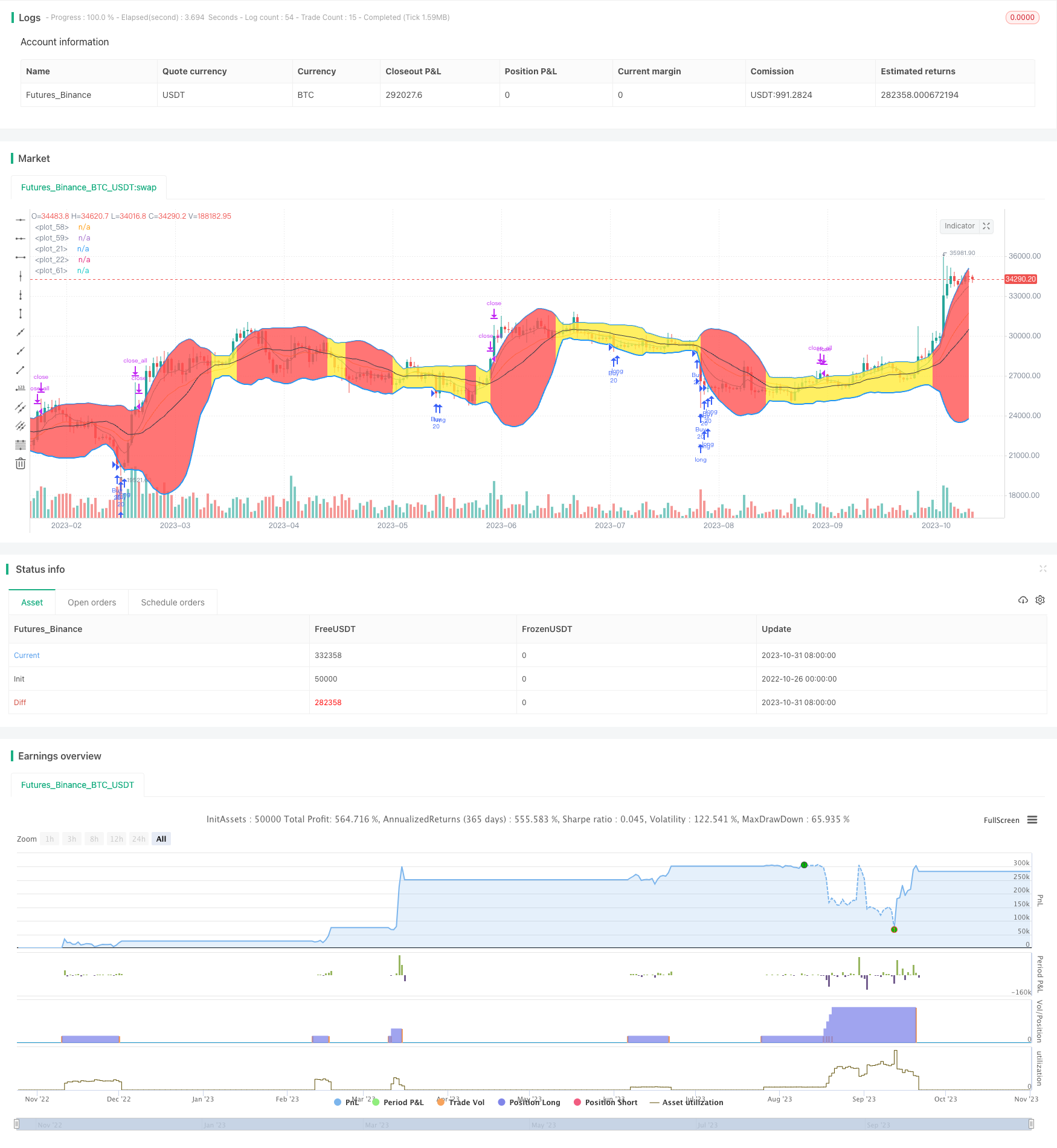Set the earnings zoom to 3h

(x=72, y=839)
